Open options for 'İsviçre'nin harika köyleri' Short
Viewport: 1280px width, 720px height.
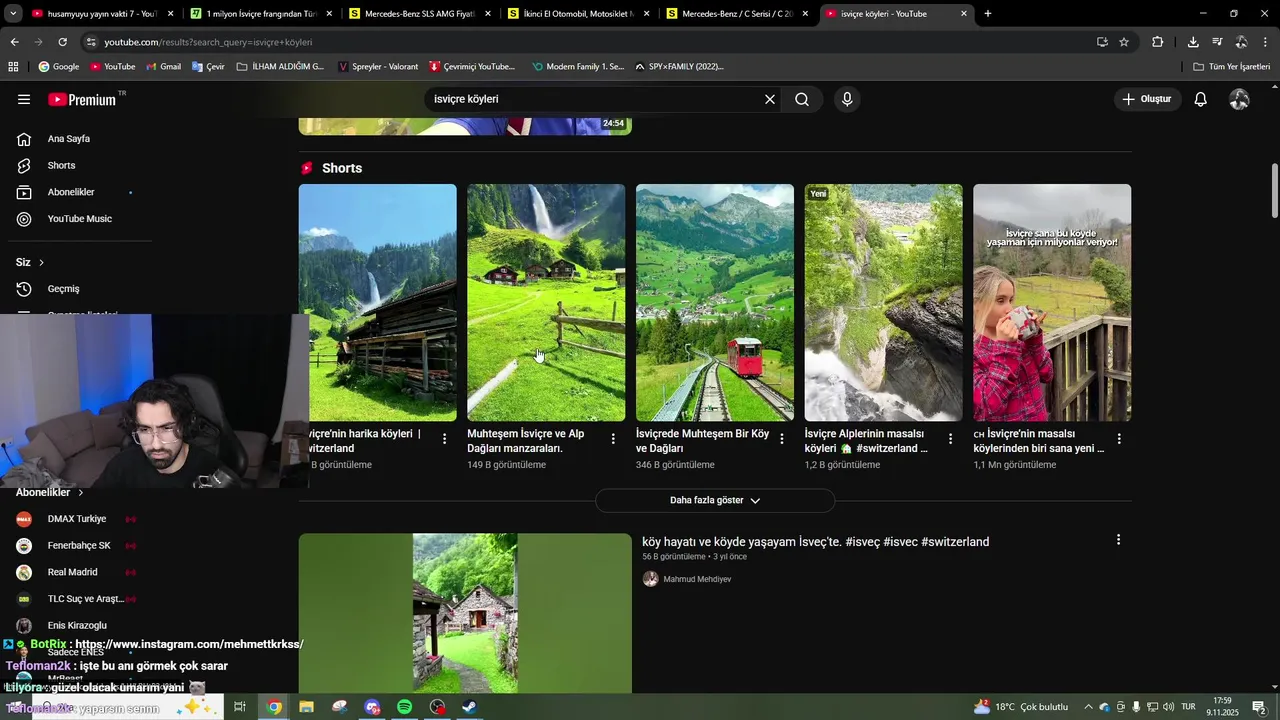pyautogui.click(x=444, y=439)
